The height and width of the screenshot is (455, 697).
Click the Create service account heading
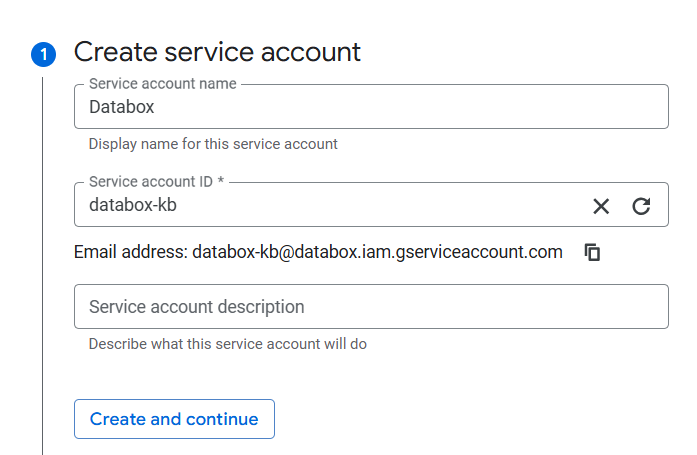tap(217, 52)
